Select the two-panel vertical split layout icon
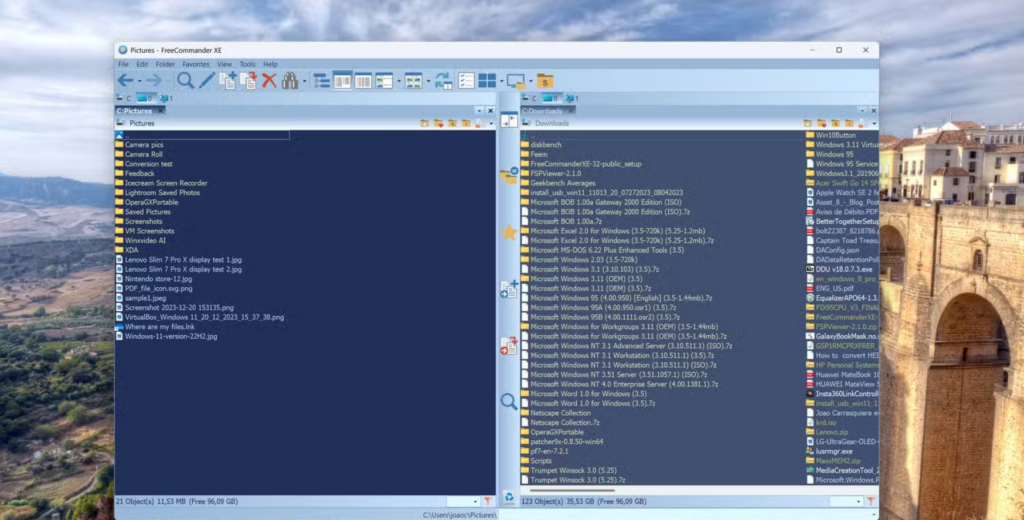The width and height of the screenshot is (1024, 520). (x=342, y=80)
